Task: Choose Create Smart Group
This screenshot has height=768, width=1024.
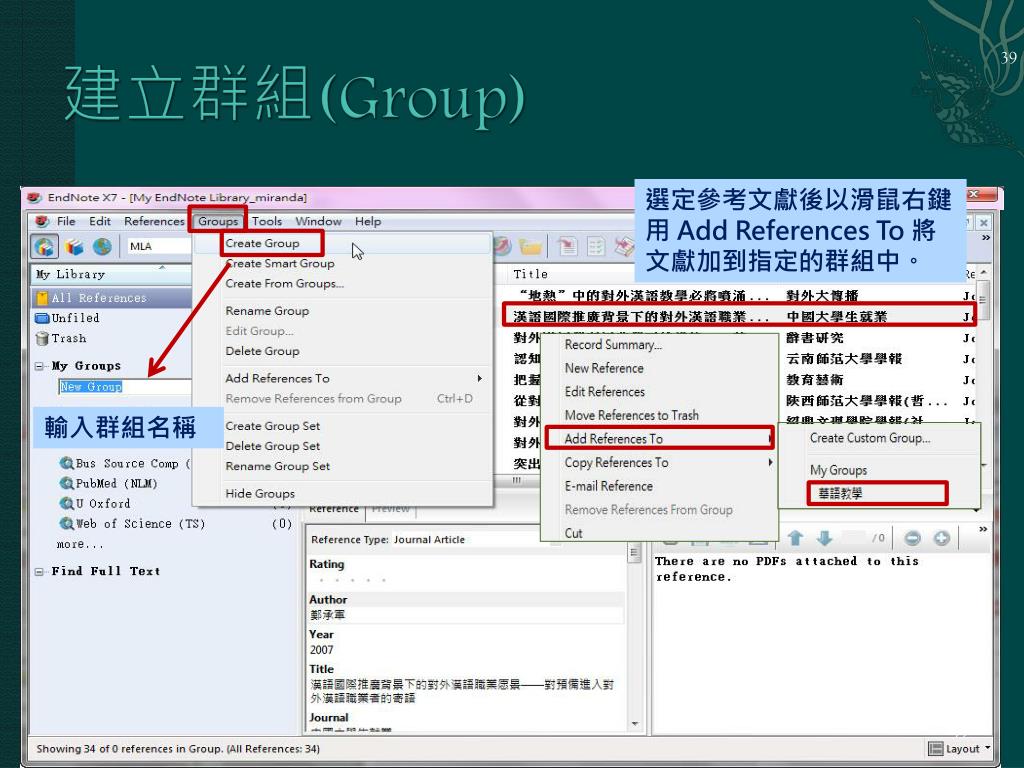Action: click(x=280, y=263)
